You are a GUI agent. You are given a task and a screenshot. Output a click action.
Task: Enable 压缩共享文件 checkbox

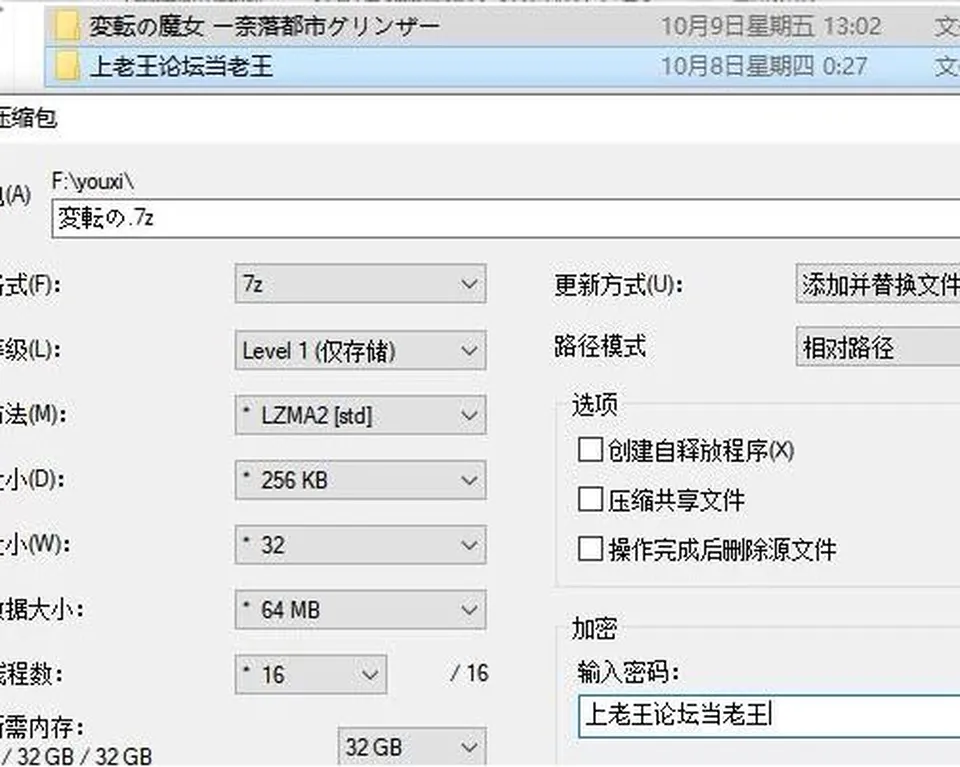point(590,499)
